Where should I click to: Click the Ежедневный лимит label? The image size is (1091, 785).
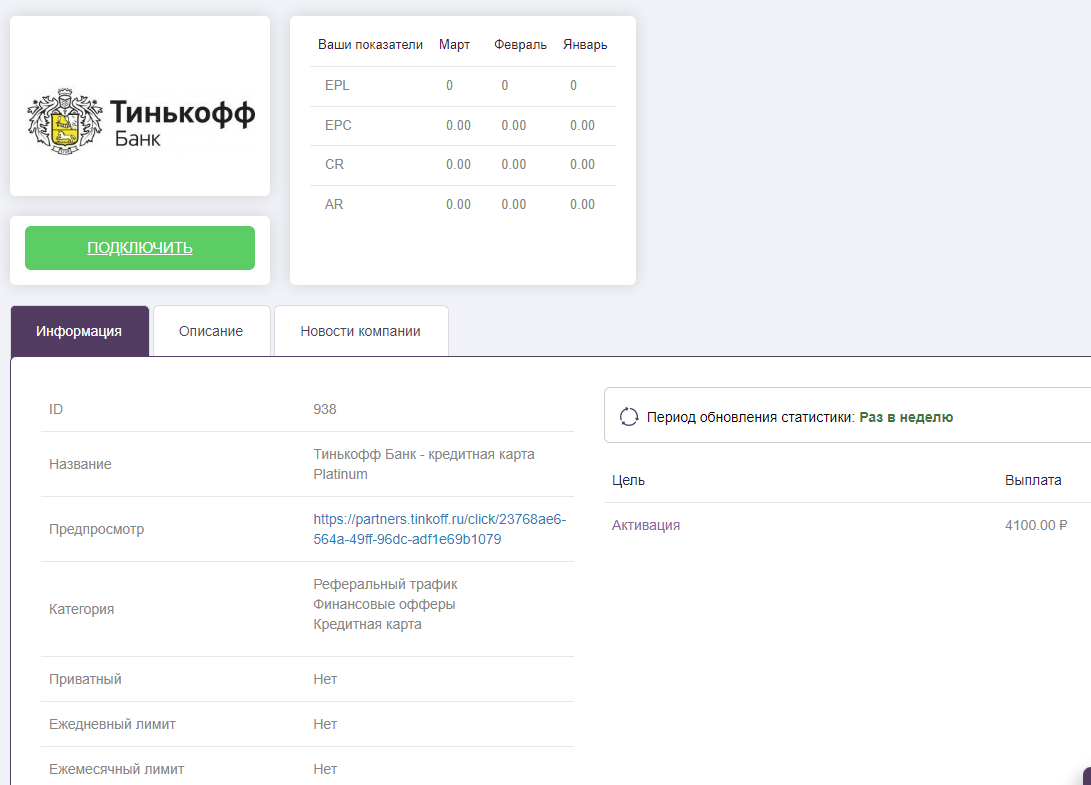[112, 724]
